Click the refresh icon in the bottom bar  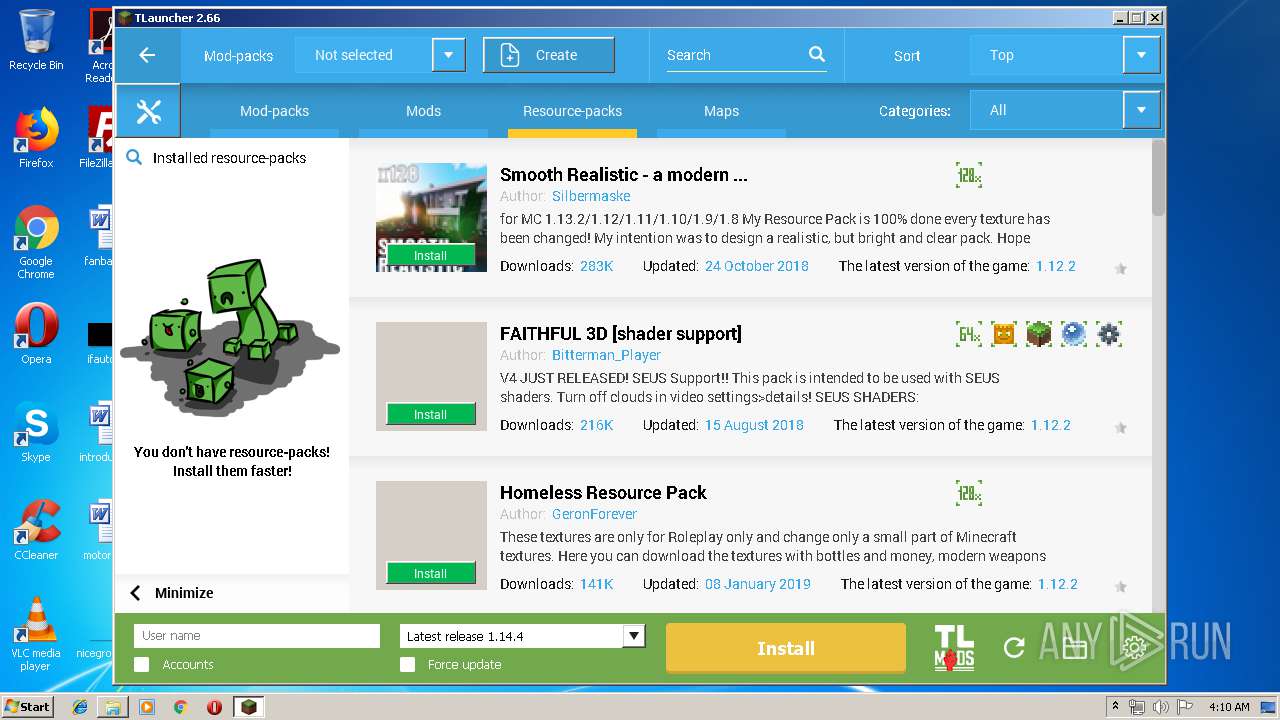coord(1014,648)
